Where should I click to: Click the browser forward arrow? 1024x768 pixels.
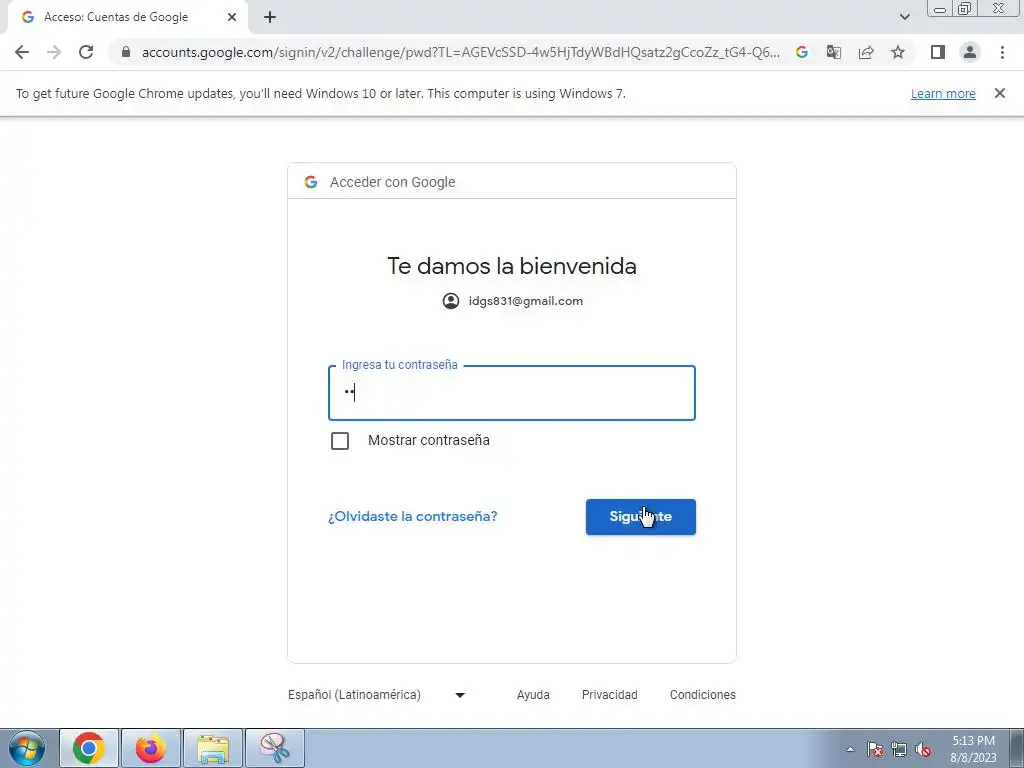pos(54,52)
